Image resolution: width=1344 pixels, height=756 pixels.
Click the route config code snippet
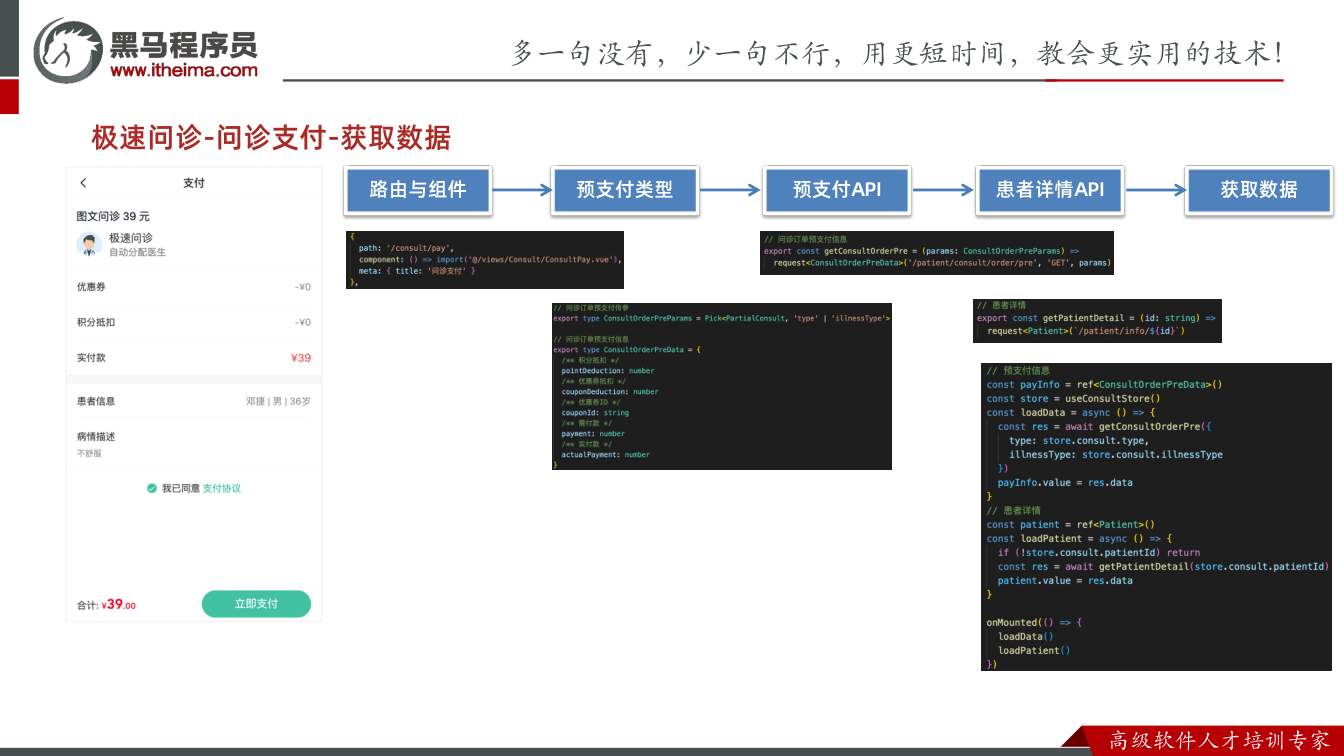coord(485,260)
